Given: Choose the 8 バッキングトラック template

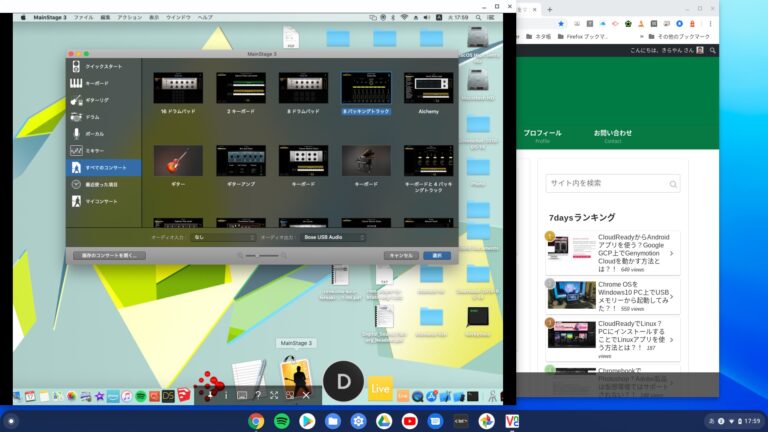Looking at the screenshot, I should (x=366, y=93).
